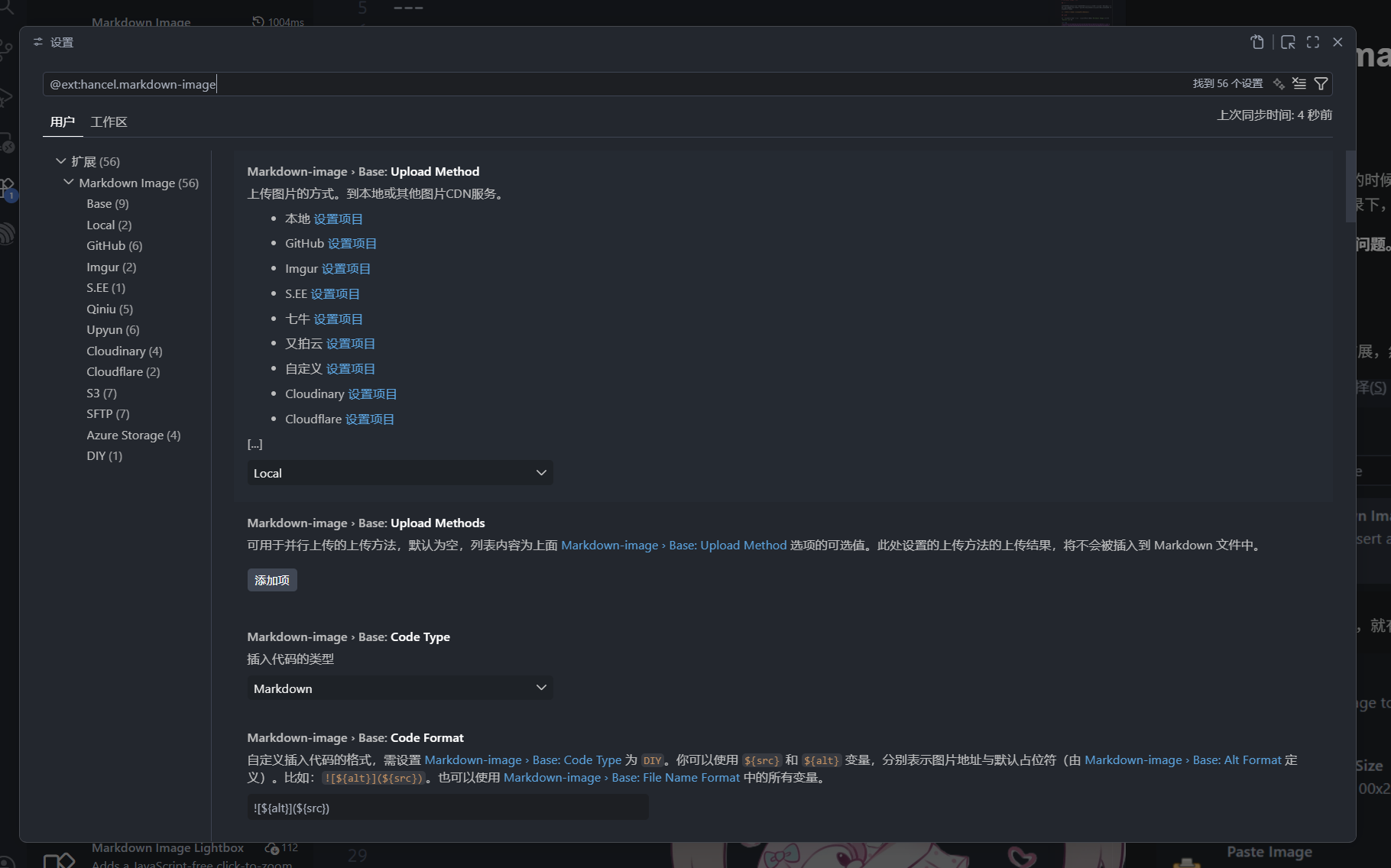Select Azure Storage (4) in the settings tree
1391x868 pixels.
(134, 435)
